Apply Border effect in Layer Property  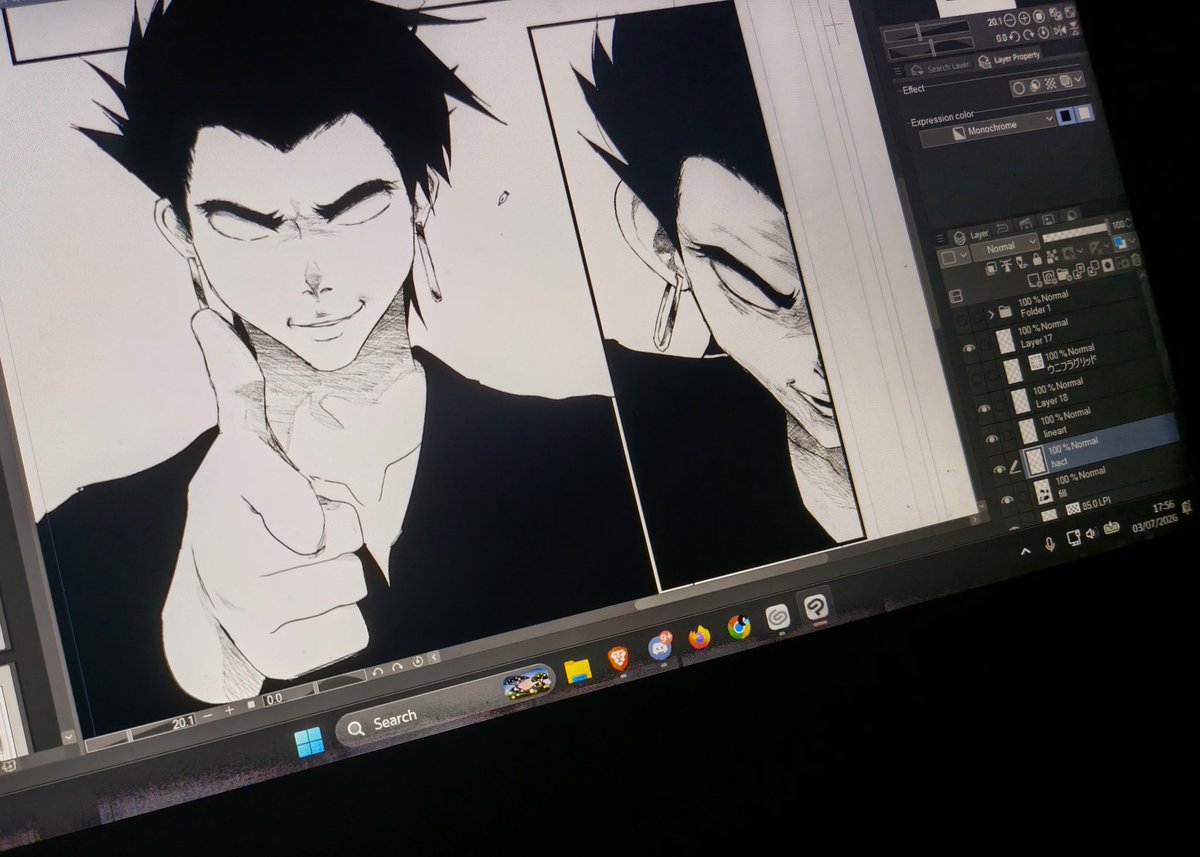tap(1019, 88)
